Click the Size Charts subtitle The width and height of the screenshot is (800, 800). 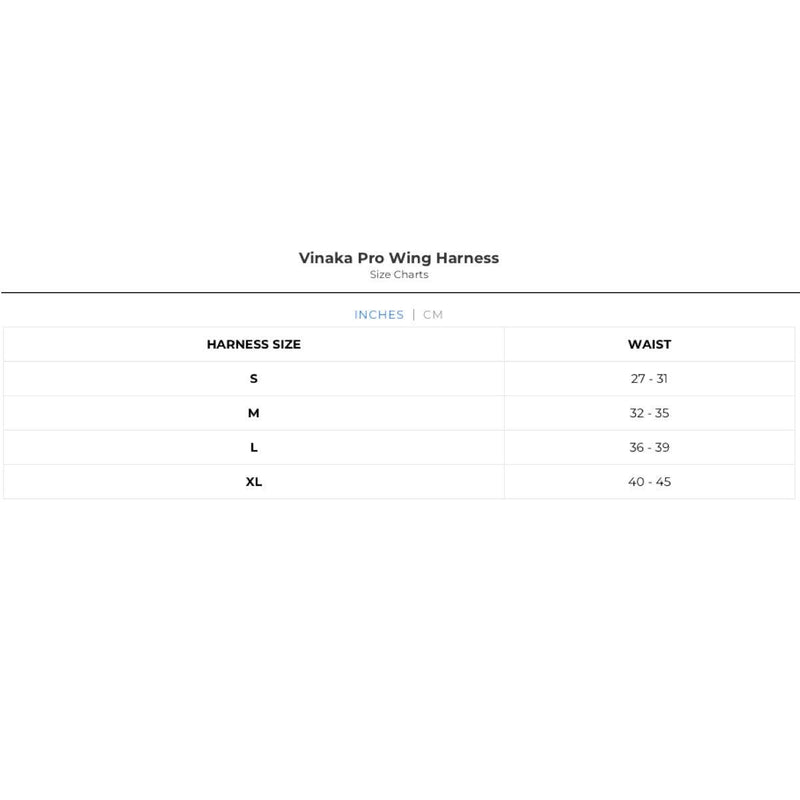pos(399,275)
